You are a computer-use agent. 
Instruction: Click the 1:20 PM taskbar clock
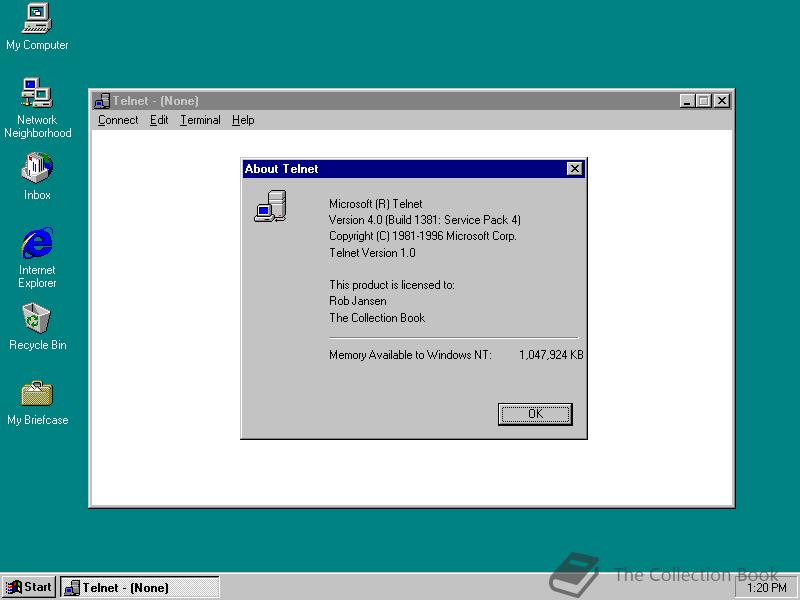[x=767, y=588]
